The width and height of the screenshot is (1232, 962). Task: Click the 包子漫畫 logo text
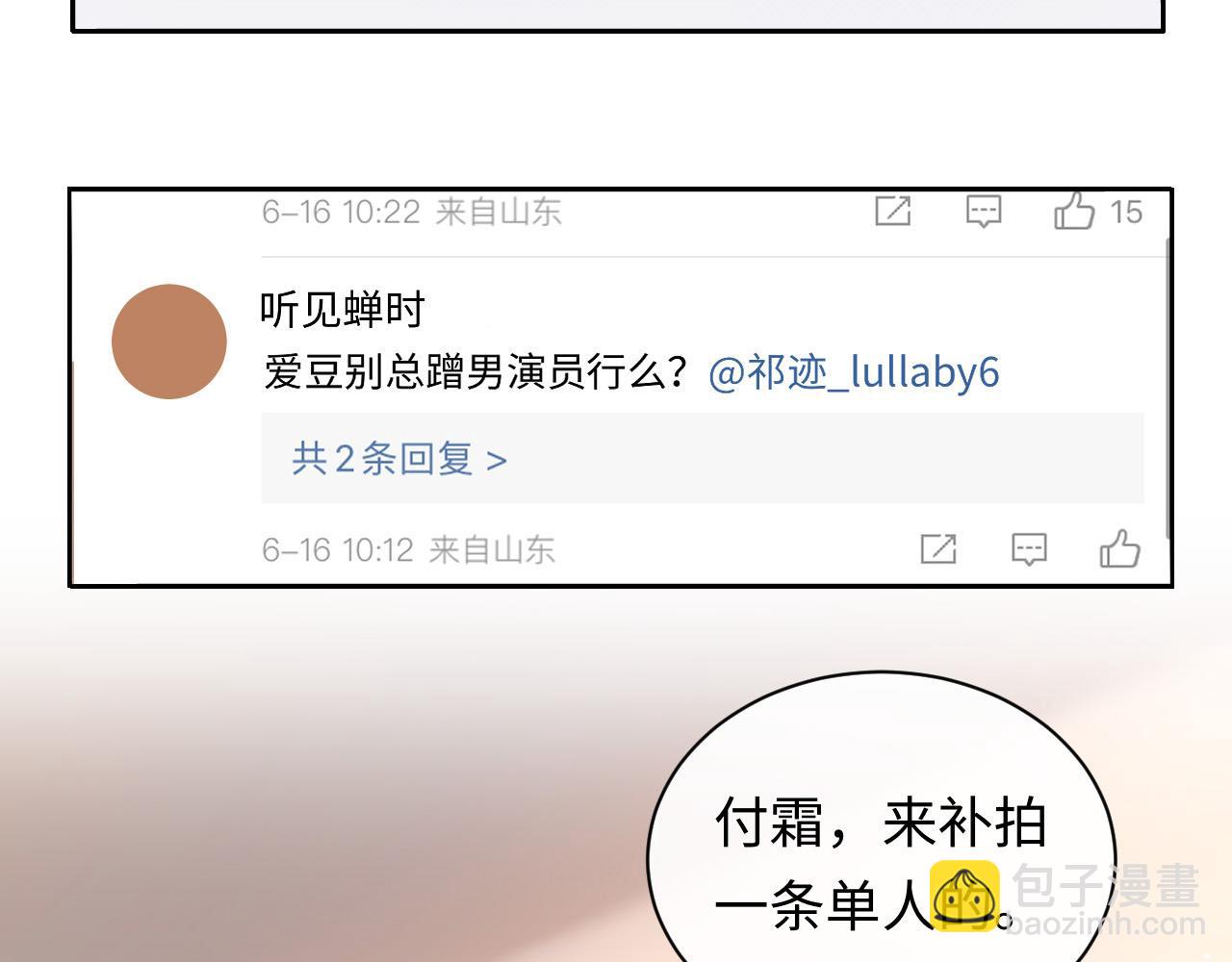[x=1107, y=885]
